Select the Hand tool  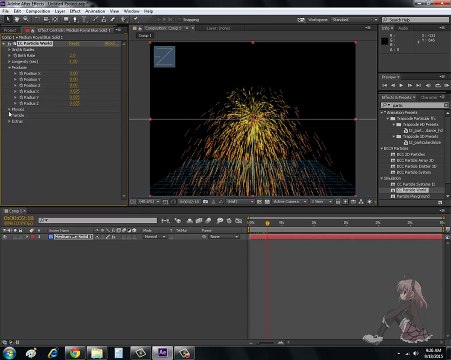pyautogui.click(x=16, y=20)
